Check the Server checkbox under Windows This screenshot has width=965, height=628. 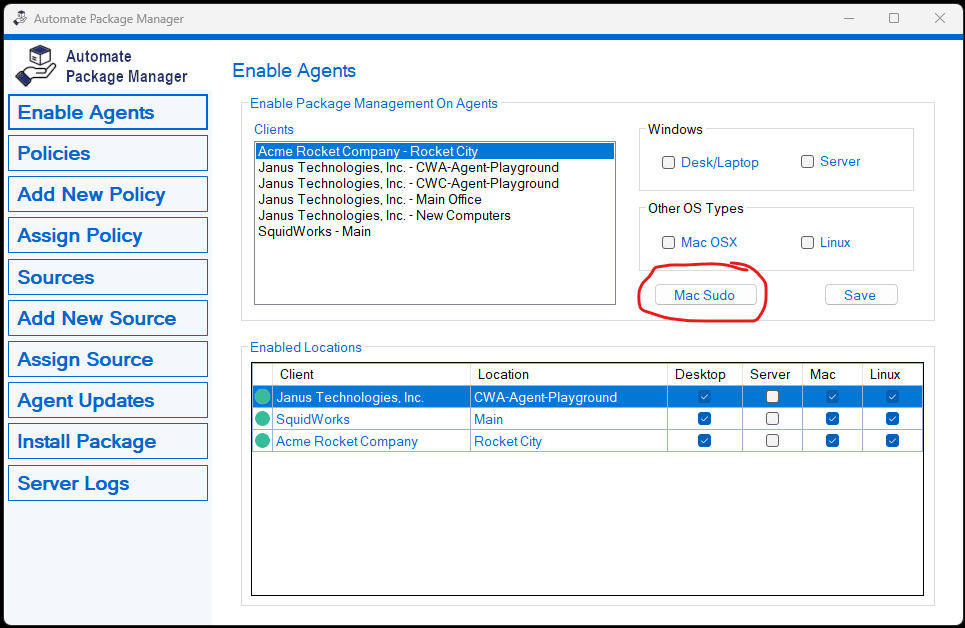point(808,162)
